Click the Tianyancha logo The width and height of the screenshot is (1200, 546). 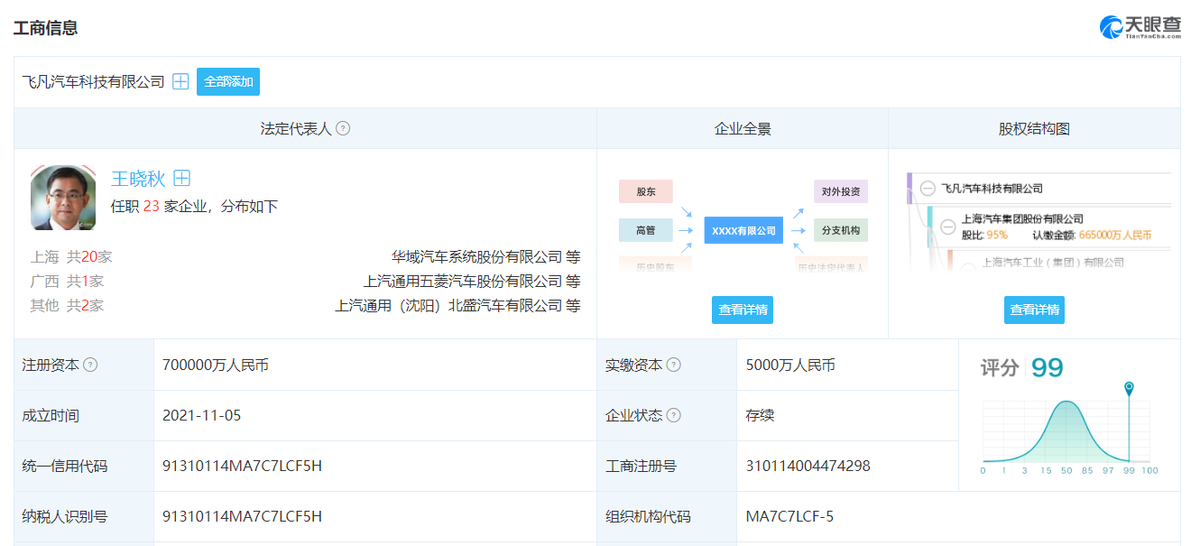pyautogui.click(x=1141, y=27)
